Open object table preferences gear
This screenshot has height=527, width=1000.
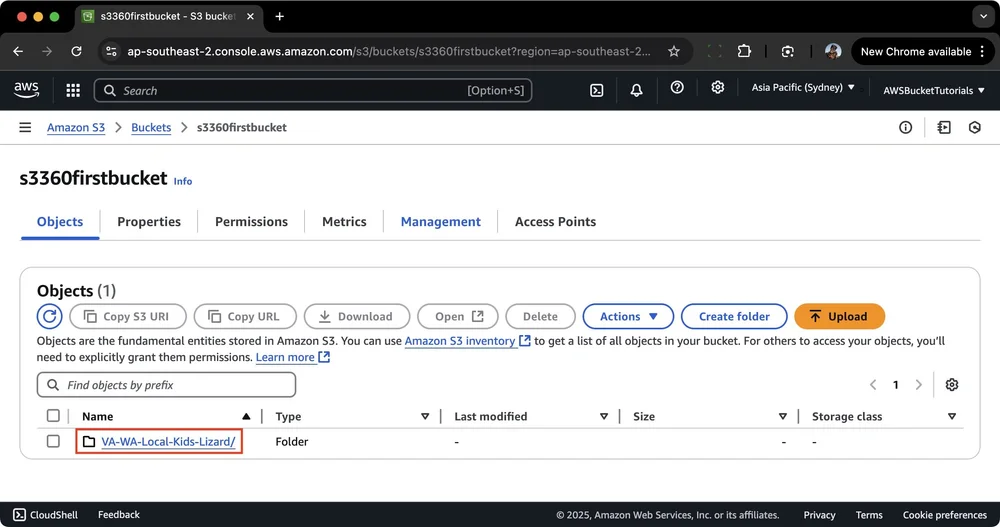click(952, 385)
